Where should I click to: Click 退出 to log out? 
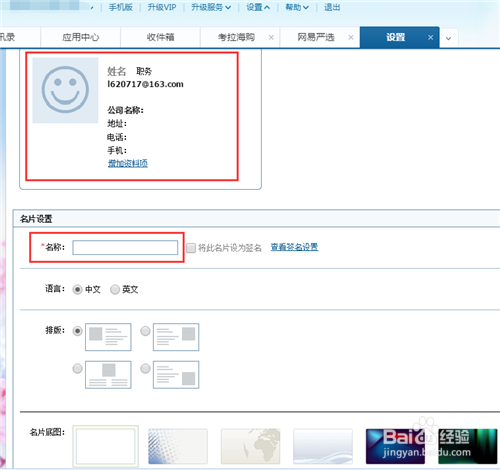[x=332, y=7]
